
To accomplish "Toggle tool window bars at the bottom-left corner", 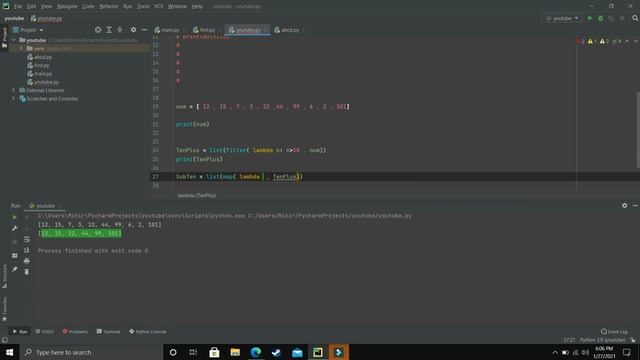I will [4, 340].
